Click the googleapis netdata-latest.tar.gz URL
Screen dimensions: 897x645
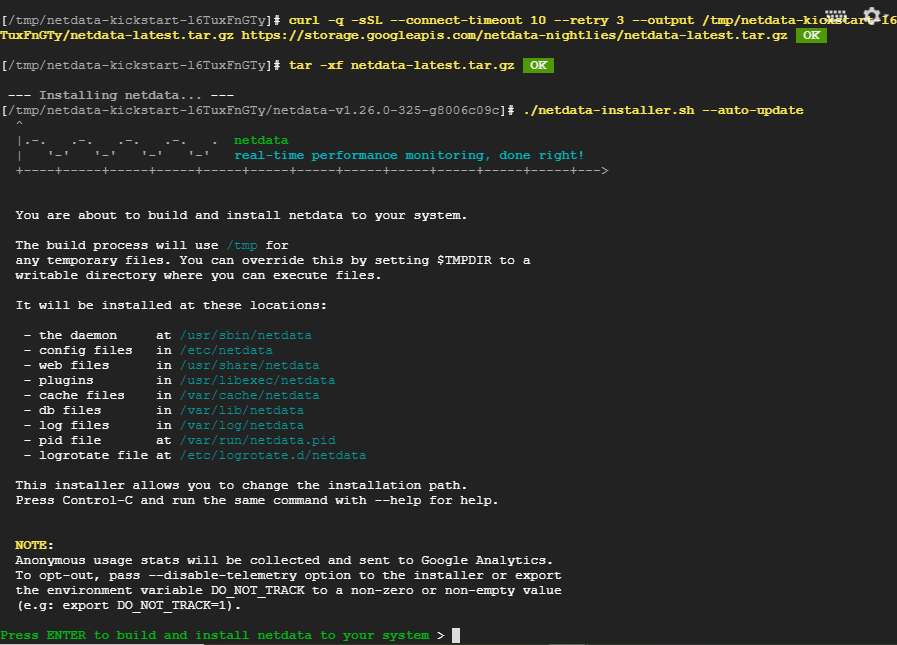(x=514, y=35)
